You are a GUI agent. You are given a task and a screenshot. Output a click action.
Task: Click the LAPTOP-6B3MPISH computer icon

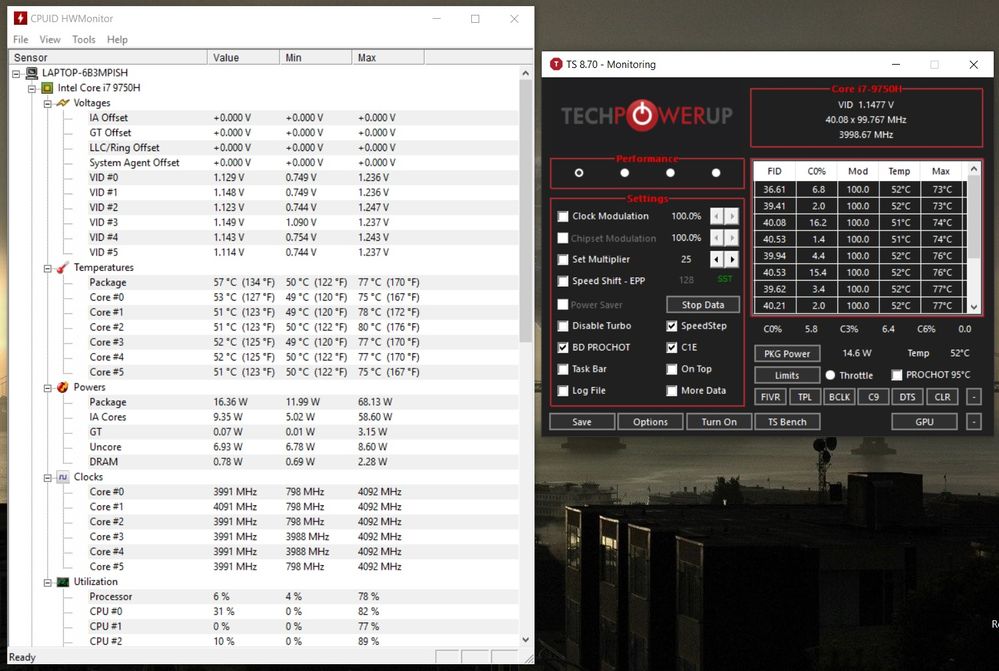click(31, 73)
